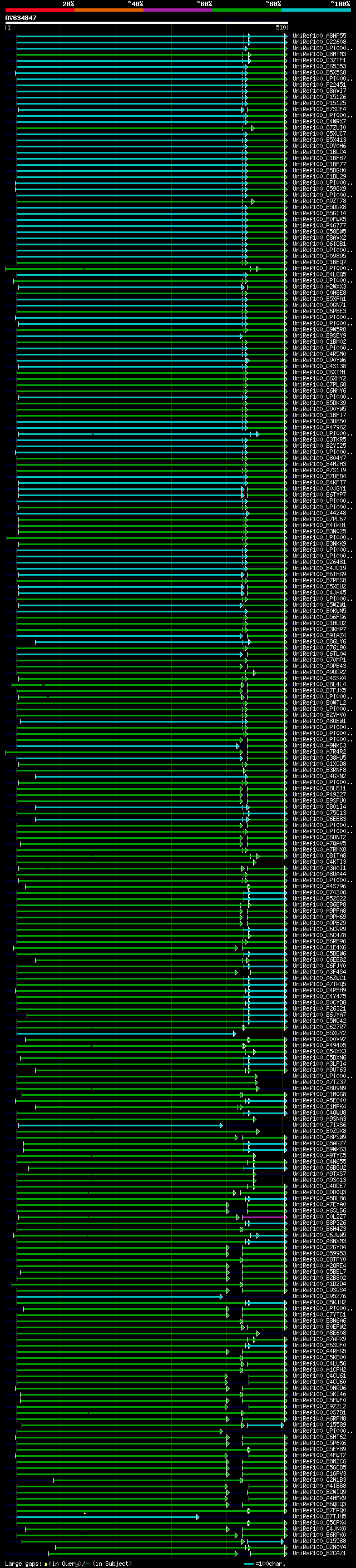Click the UniRef100_P46777 label

tap(319, 225)
